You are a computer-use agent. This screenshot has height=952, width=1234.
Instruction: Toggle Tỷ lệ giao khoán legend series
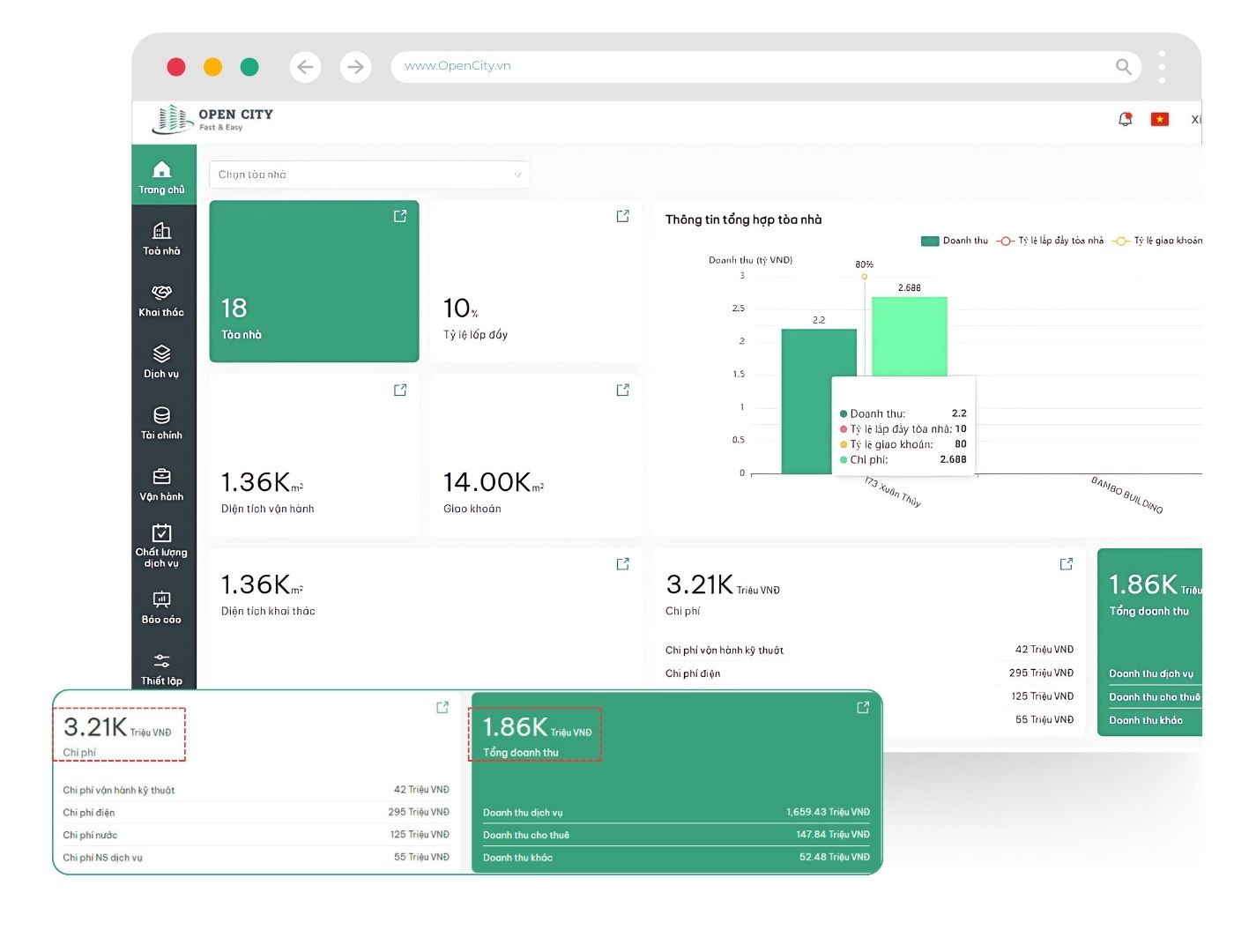(x=1157, y=241)
